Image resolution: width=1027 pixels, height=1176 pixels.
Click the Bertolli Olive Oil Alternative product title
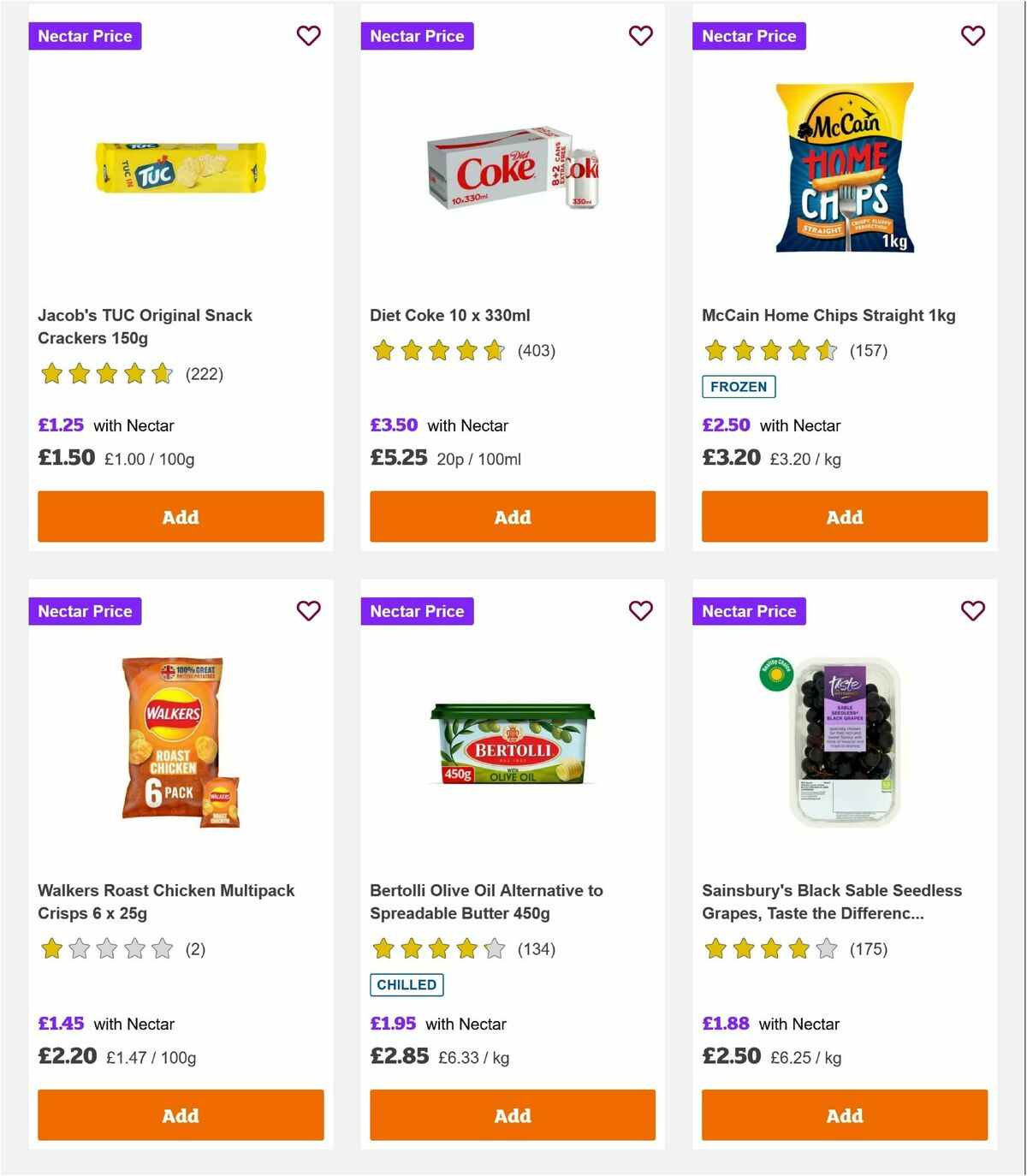486,901
